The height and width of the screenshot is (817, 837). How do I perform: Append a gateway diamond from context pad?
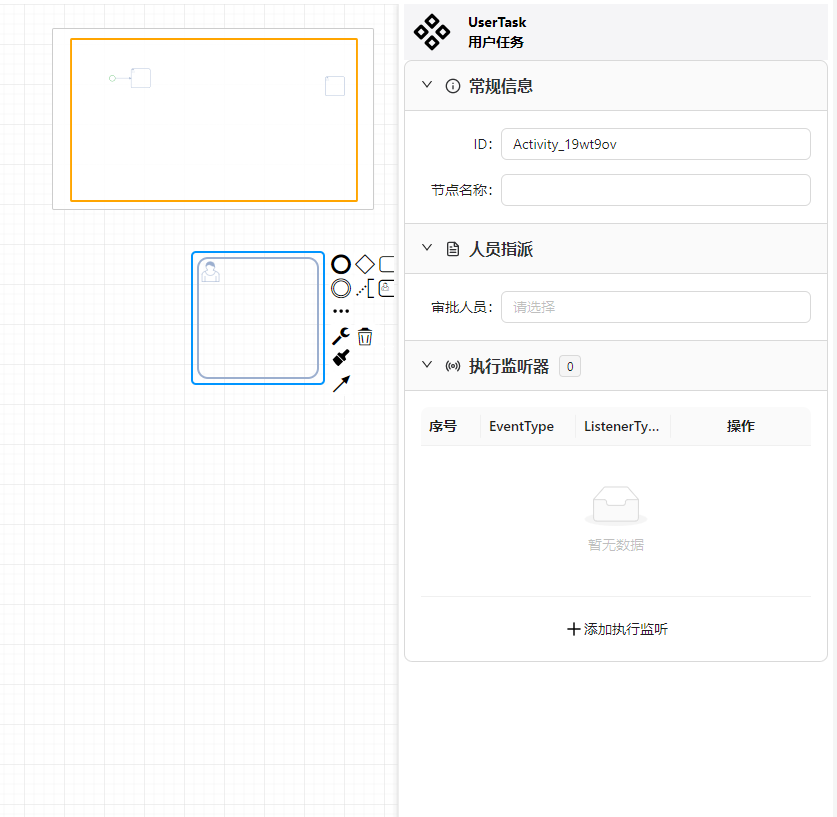pos(365,264)
